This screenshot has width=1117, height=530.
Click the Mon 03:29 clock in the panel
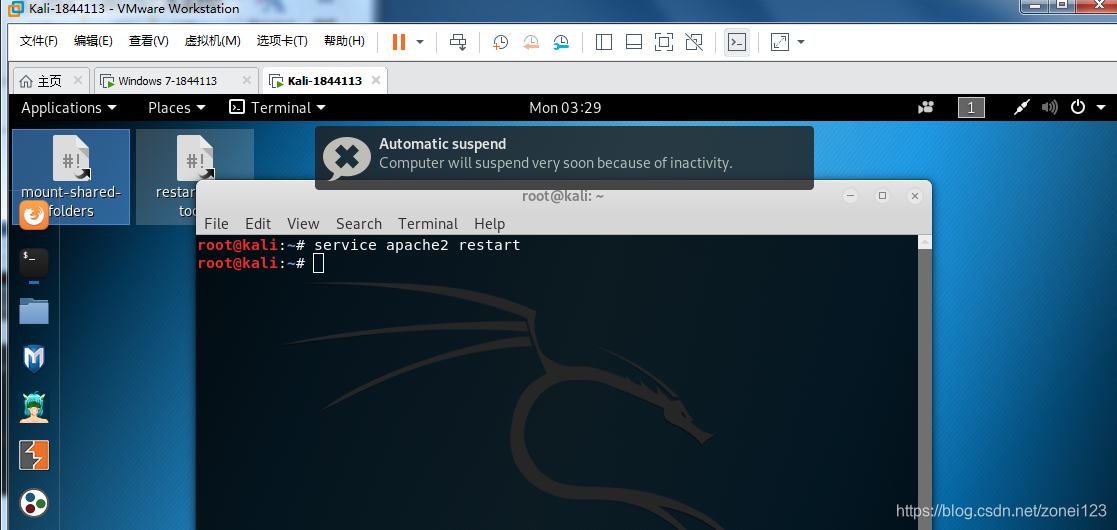click(565, 108)
